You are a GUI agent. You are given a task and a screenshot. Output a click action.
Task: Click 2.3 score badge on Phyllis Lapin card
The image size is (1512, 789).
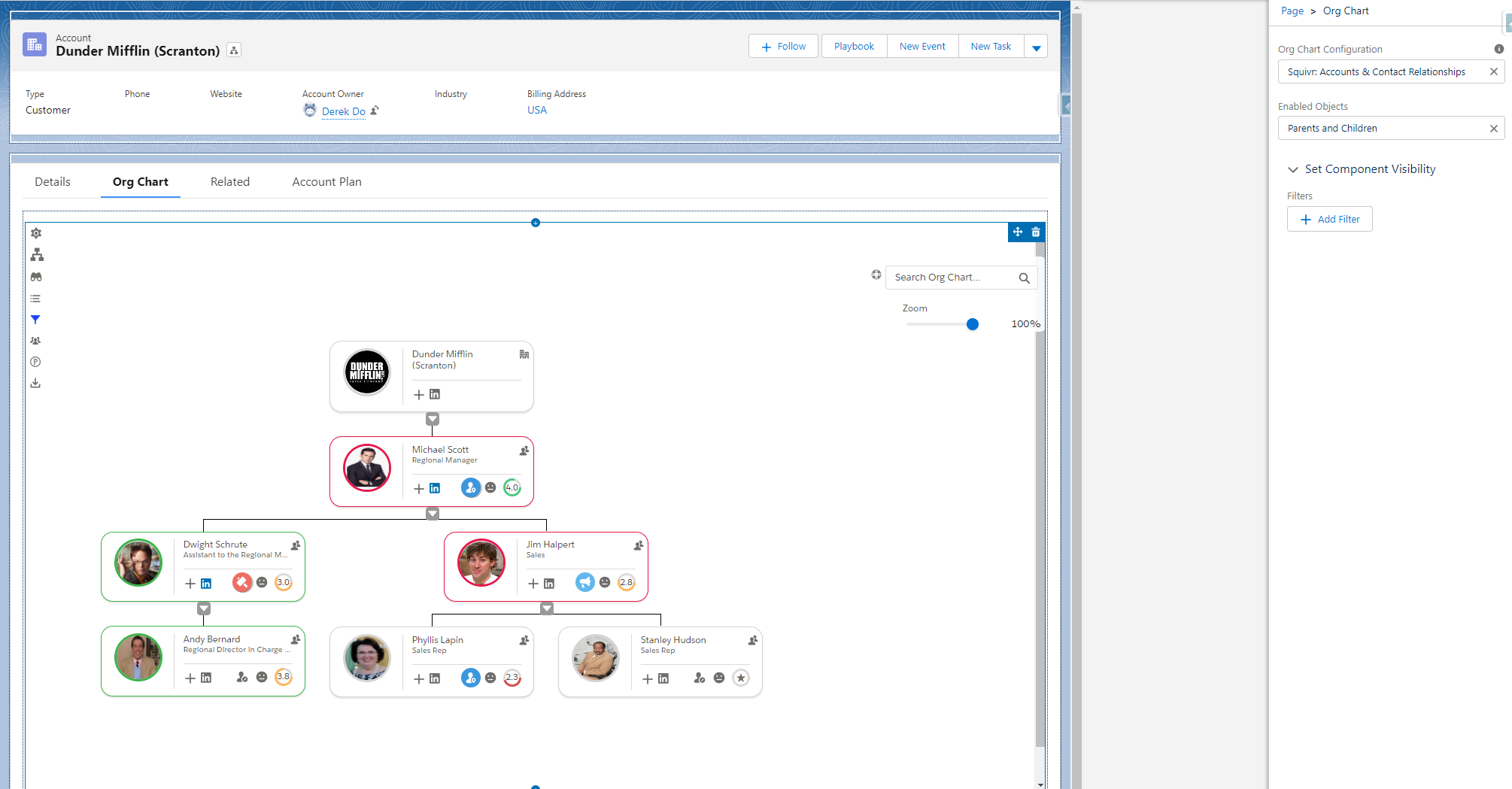click(512, 678)
